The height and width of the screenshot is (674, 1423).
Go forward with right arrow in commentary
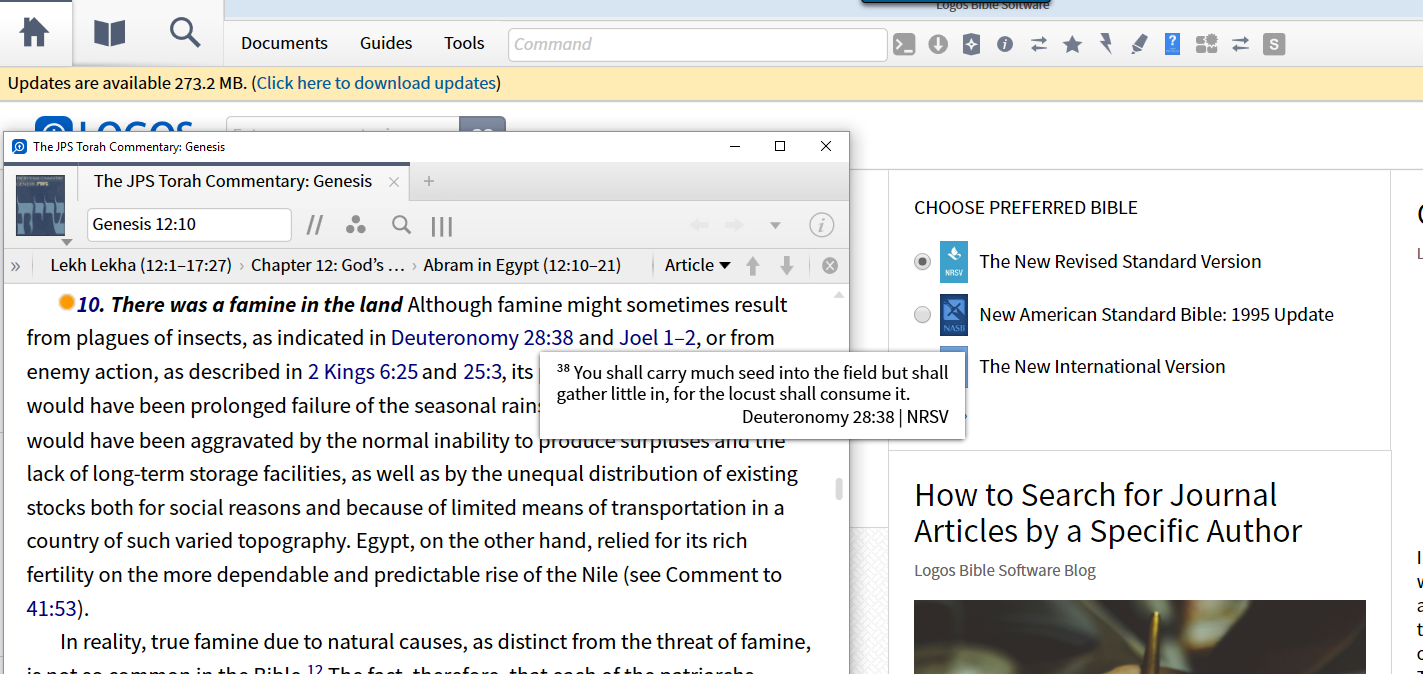(735, 225)
